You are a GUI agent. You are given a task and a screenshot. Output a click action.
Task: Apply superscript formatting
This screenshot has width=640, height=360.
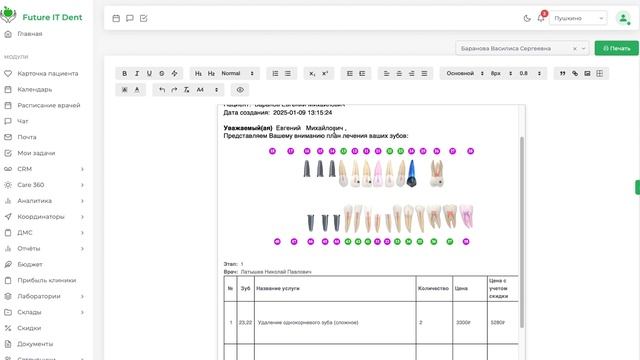click(x=325, y=73)
